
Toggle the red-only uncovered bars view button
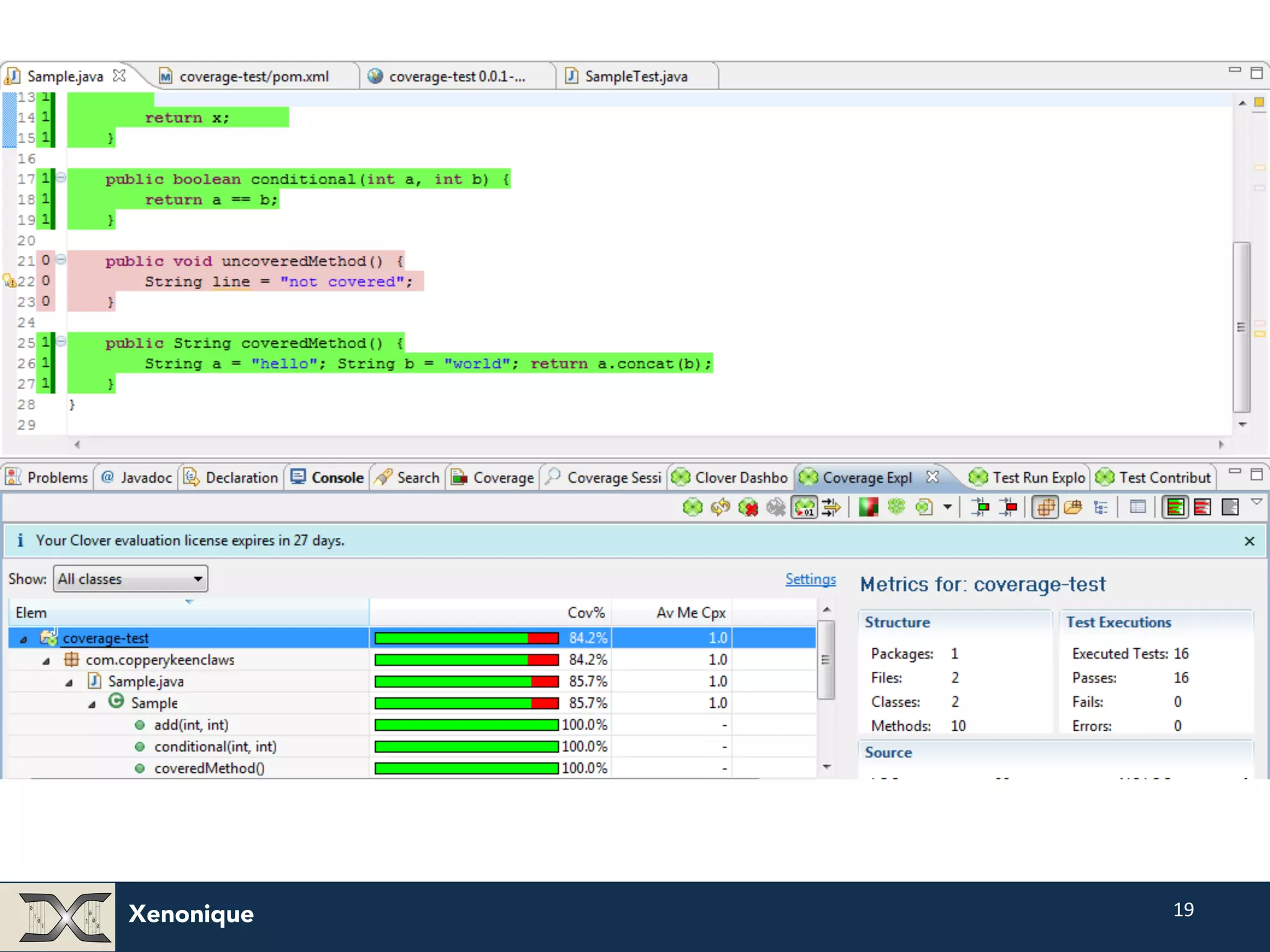coord(1202,508)
